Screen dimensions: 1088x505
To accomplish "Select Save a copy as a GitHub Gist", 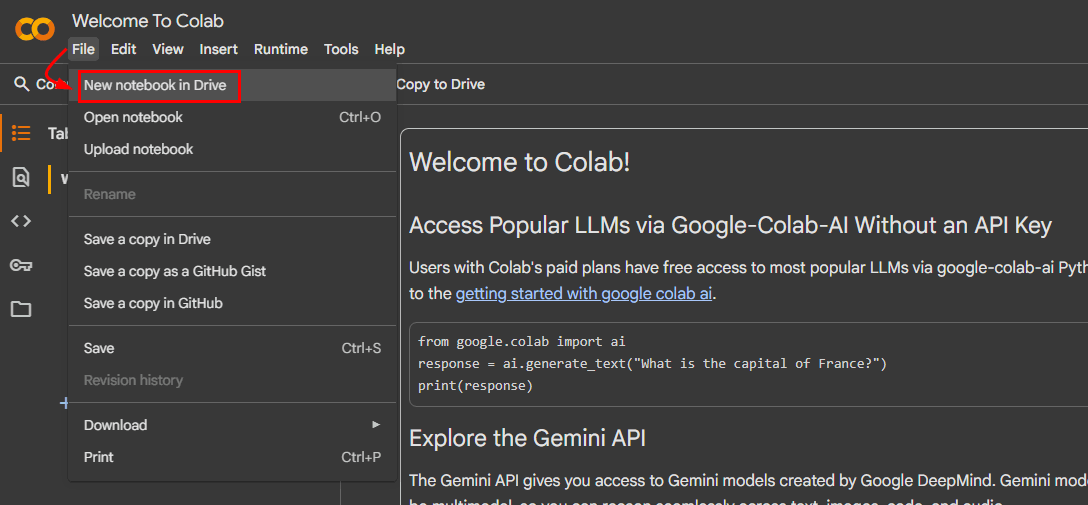I will click(175, 271).
